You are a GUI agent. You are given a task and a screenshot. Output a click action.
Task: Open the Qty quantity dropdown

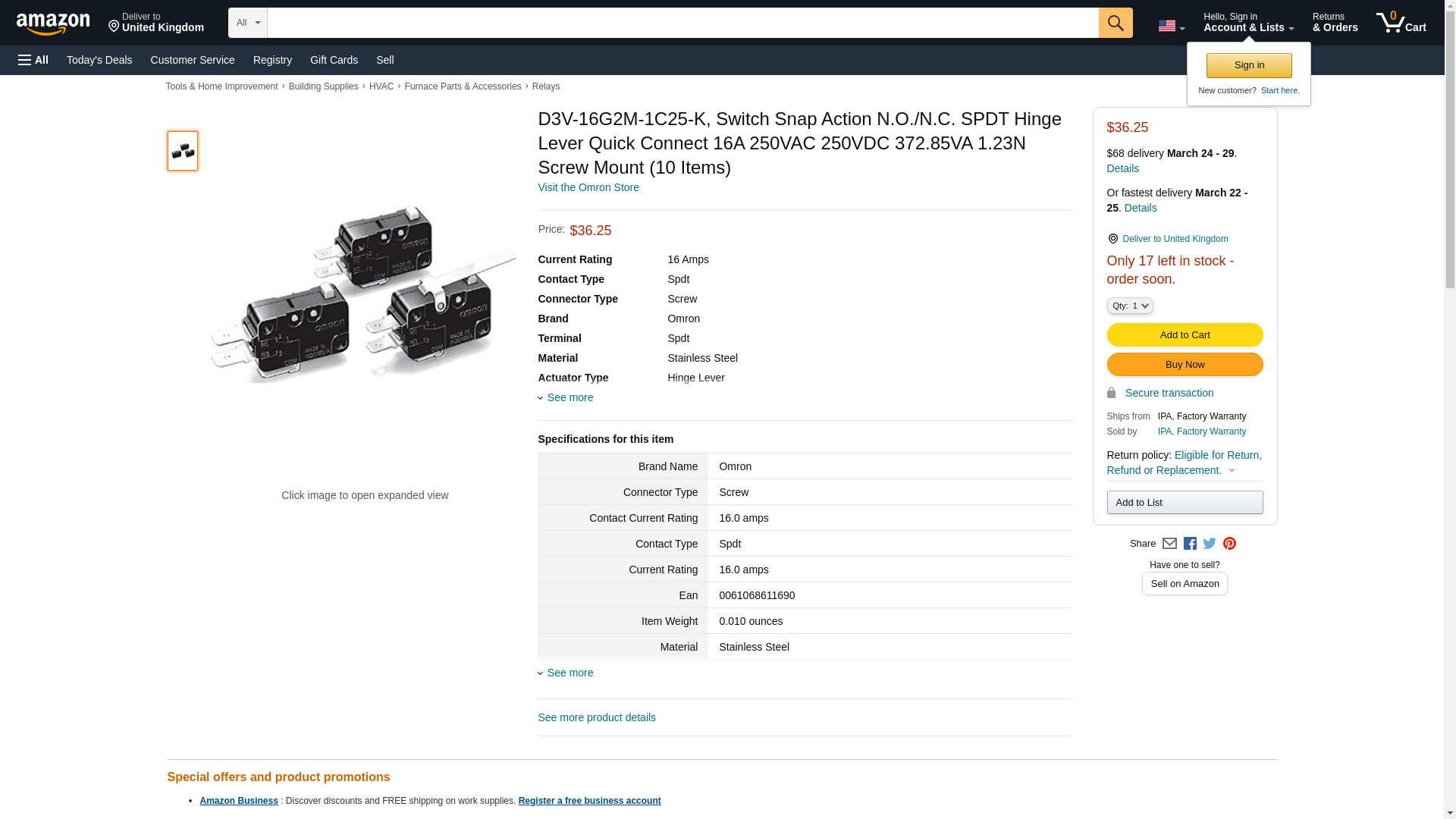point(1129,306)
